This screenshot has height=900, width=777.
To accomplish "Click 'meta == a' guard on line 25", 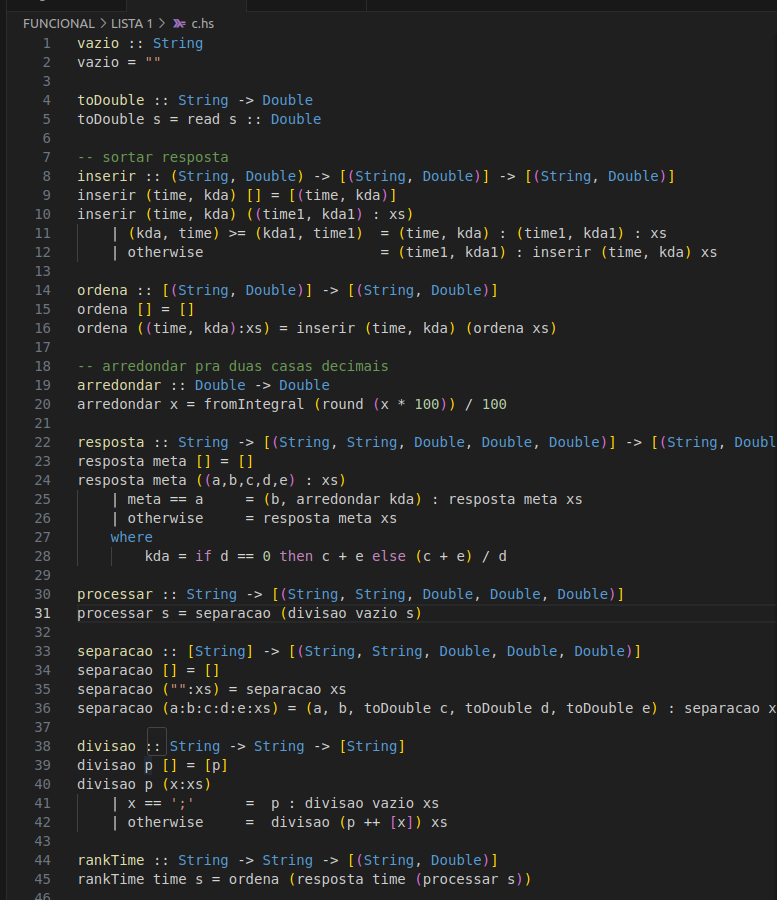I will [x=165, y=499].
